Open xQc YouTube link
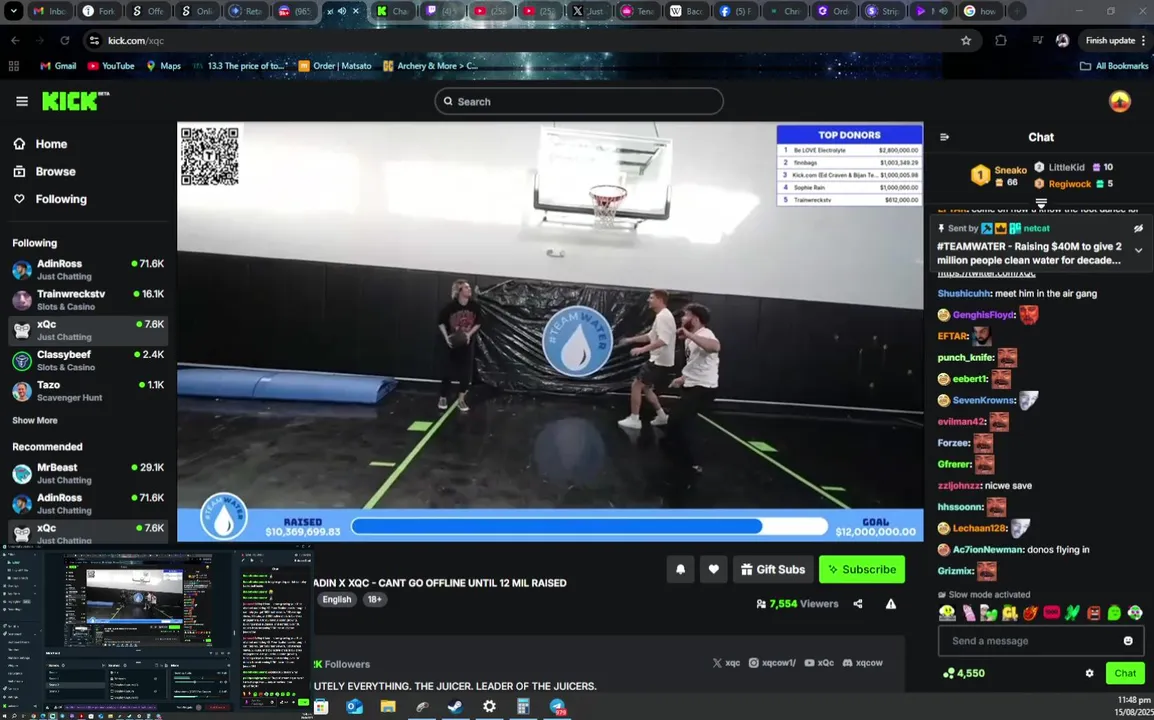This screenshot has width=1154, height=720. [819, 663]
